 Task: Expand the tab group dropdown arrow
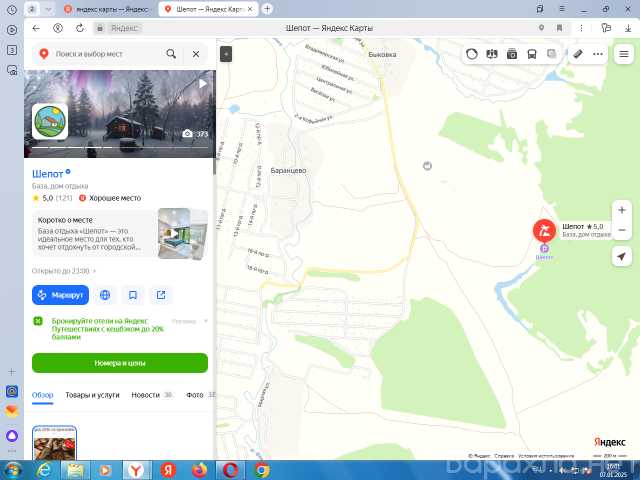coord(48,9)
